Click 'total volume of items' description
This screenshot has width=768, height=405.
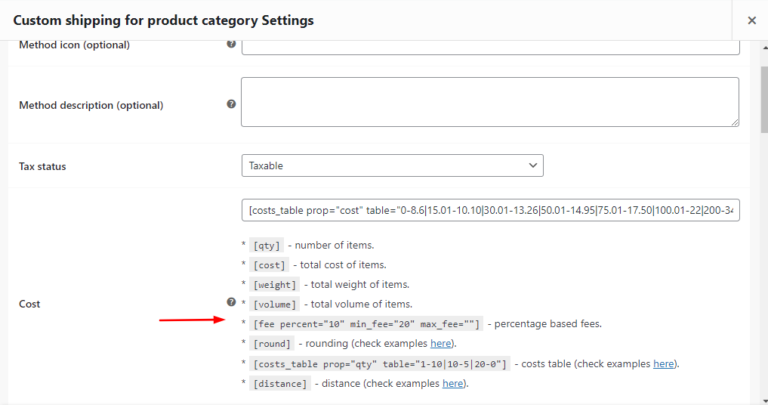pos(361,304)
